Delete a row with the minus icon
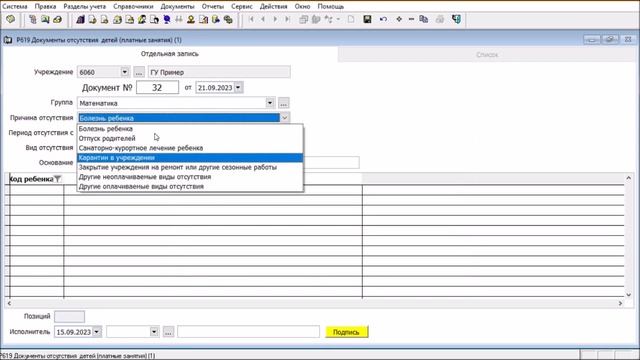Viewport: 640px width, 360px height. point(411,19)
